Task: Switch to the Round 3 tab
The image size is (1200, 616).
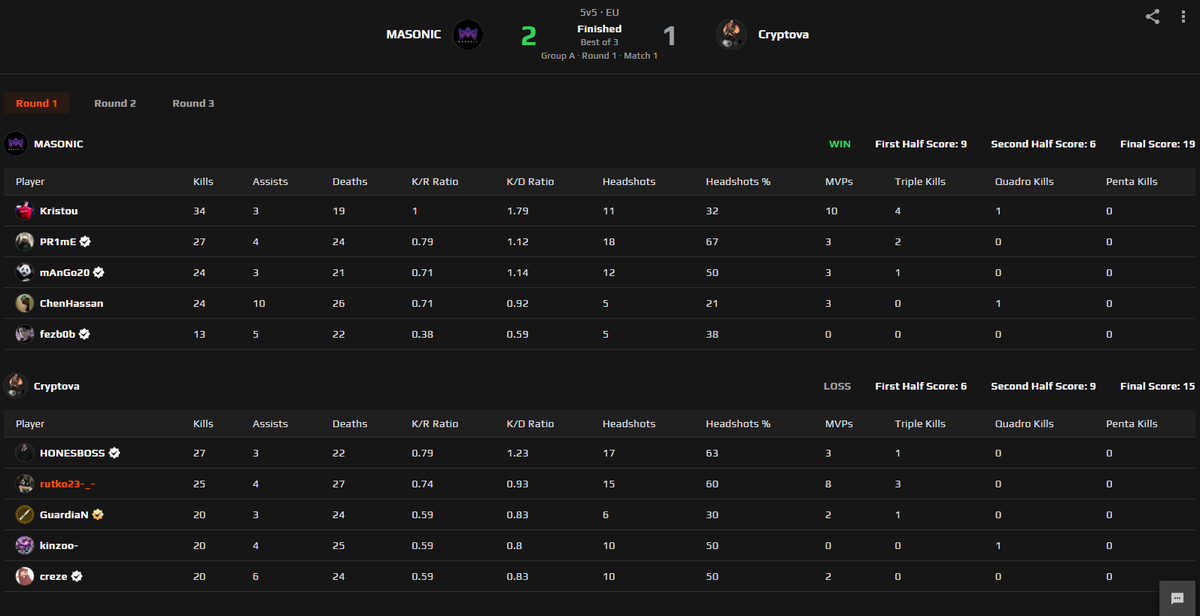Action: 193,103
